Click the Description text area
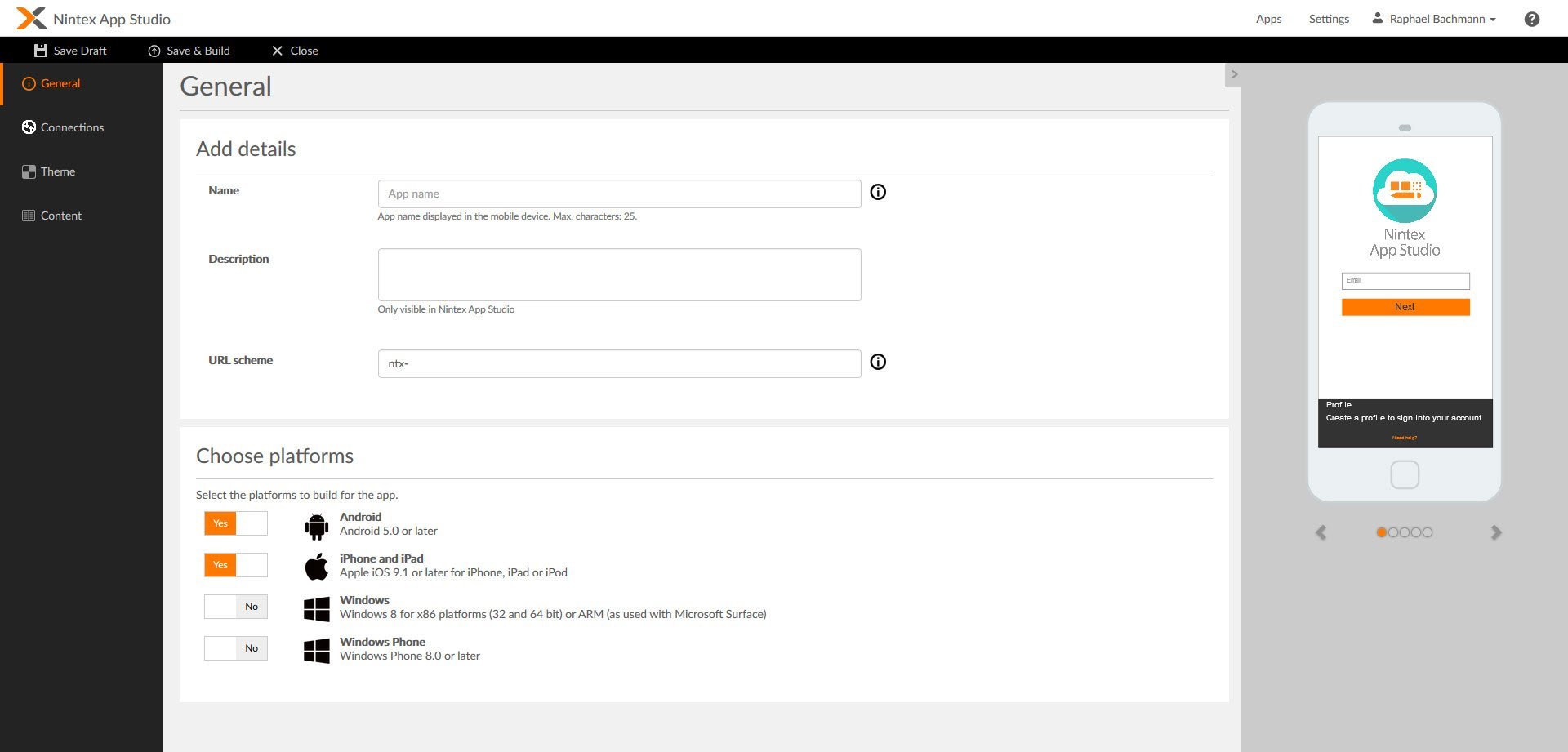The image size is (1568, 752). (619, 274)
